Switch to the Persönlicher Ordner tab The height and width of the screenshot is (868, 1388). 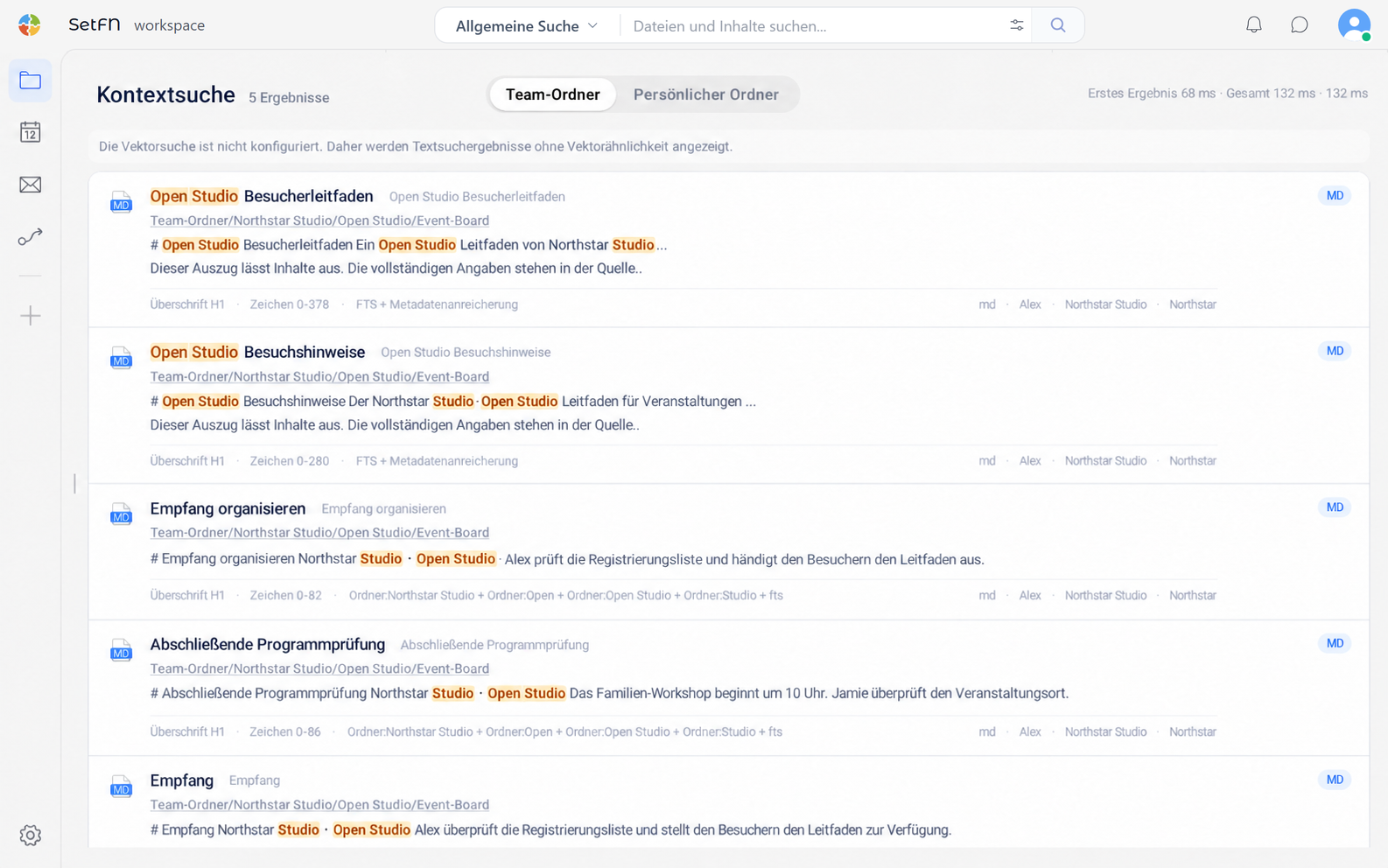(x=705, y=94)
